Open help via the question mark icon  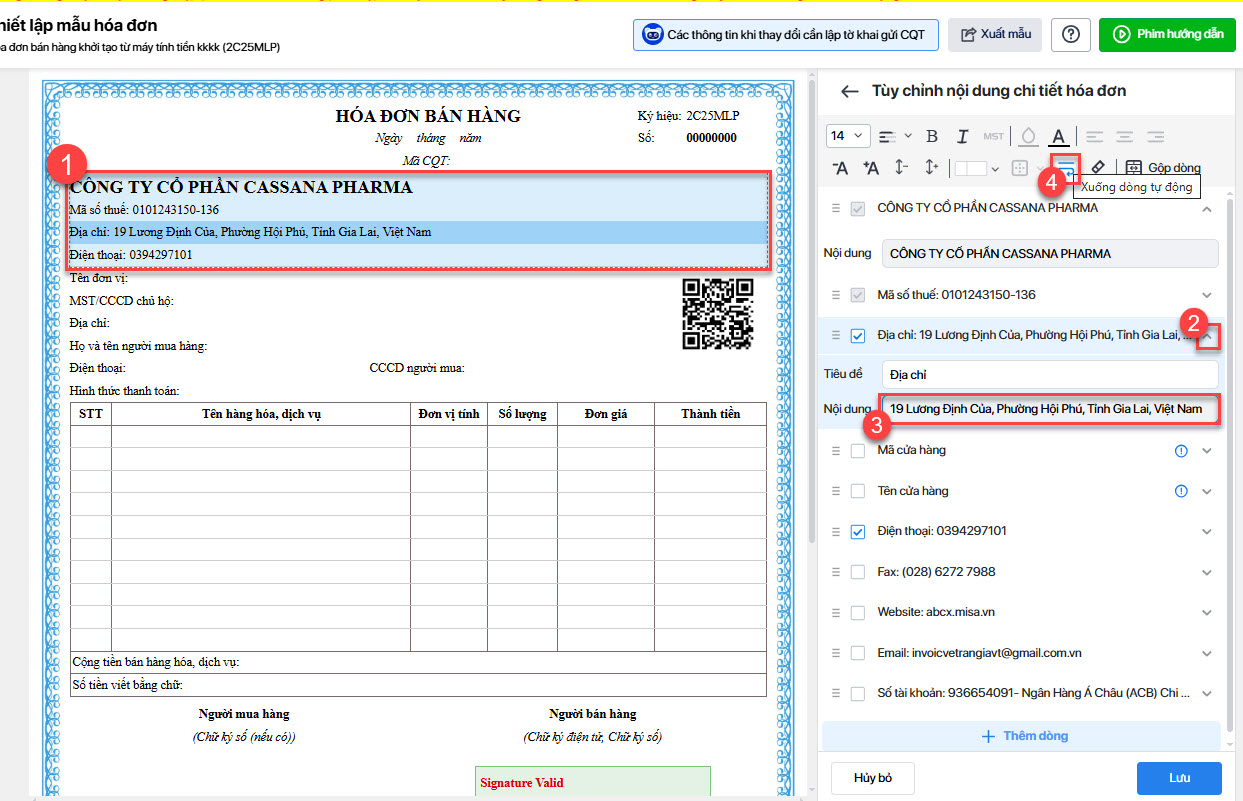[x=1071, y=34]
